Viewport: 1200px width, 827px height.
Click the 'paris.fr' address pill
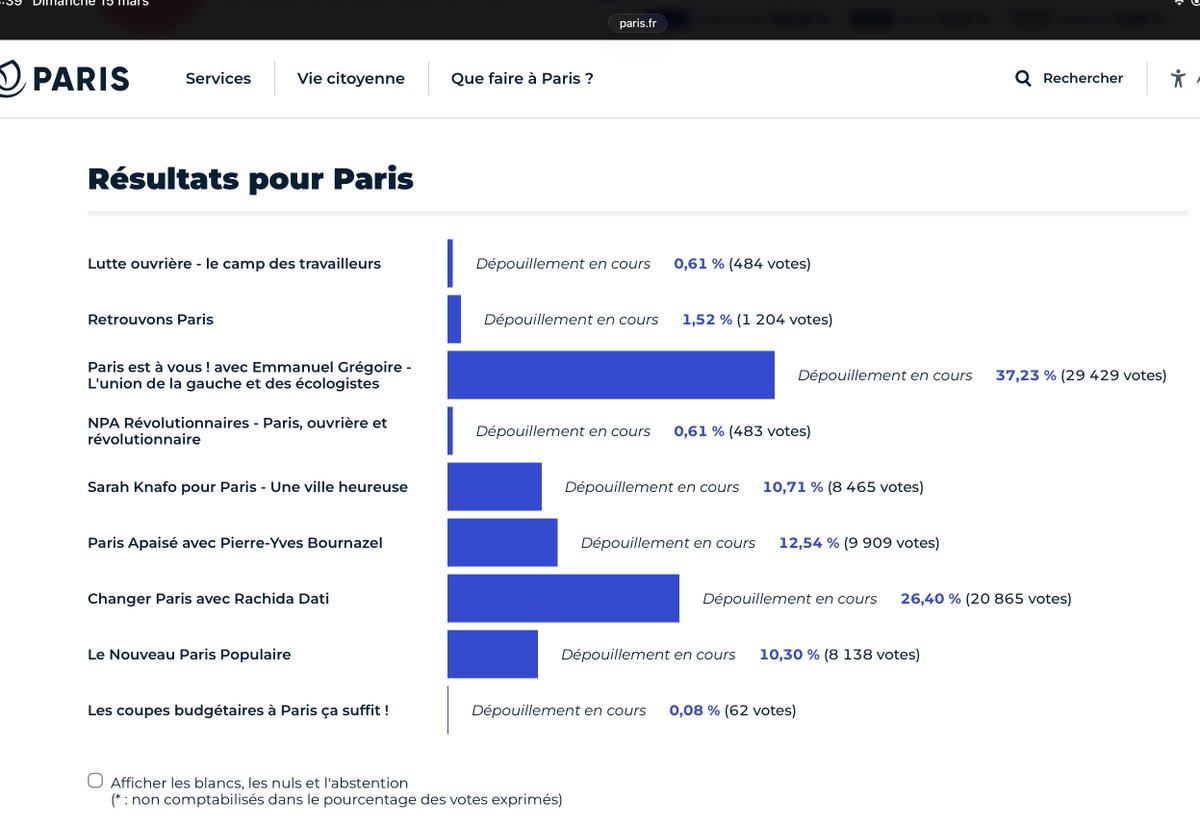point(637,22)
